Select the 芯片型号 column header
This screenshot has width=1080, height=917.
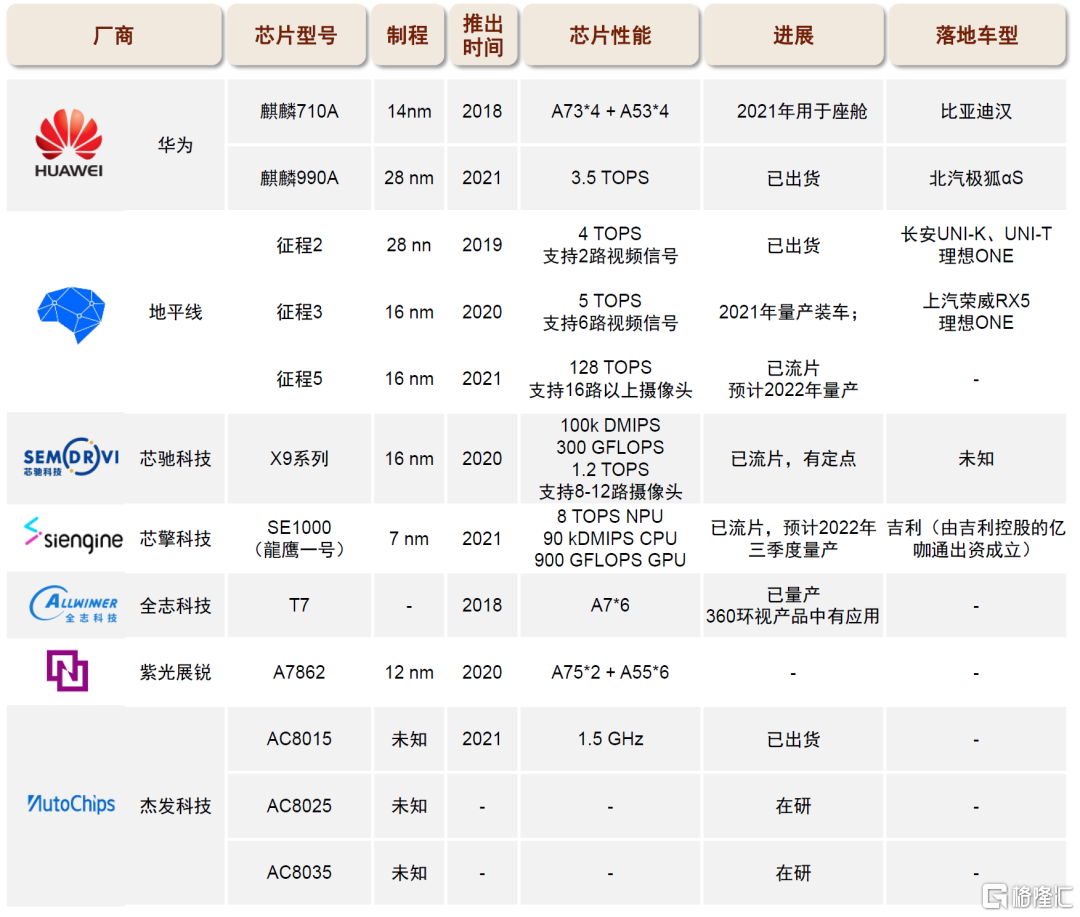[x=297, y=35]
